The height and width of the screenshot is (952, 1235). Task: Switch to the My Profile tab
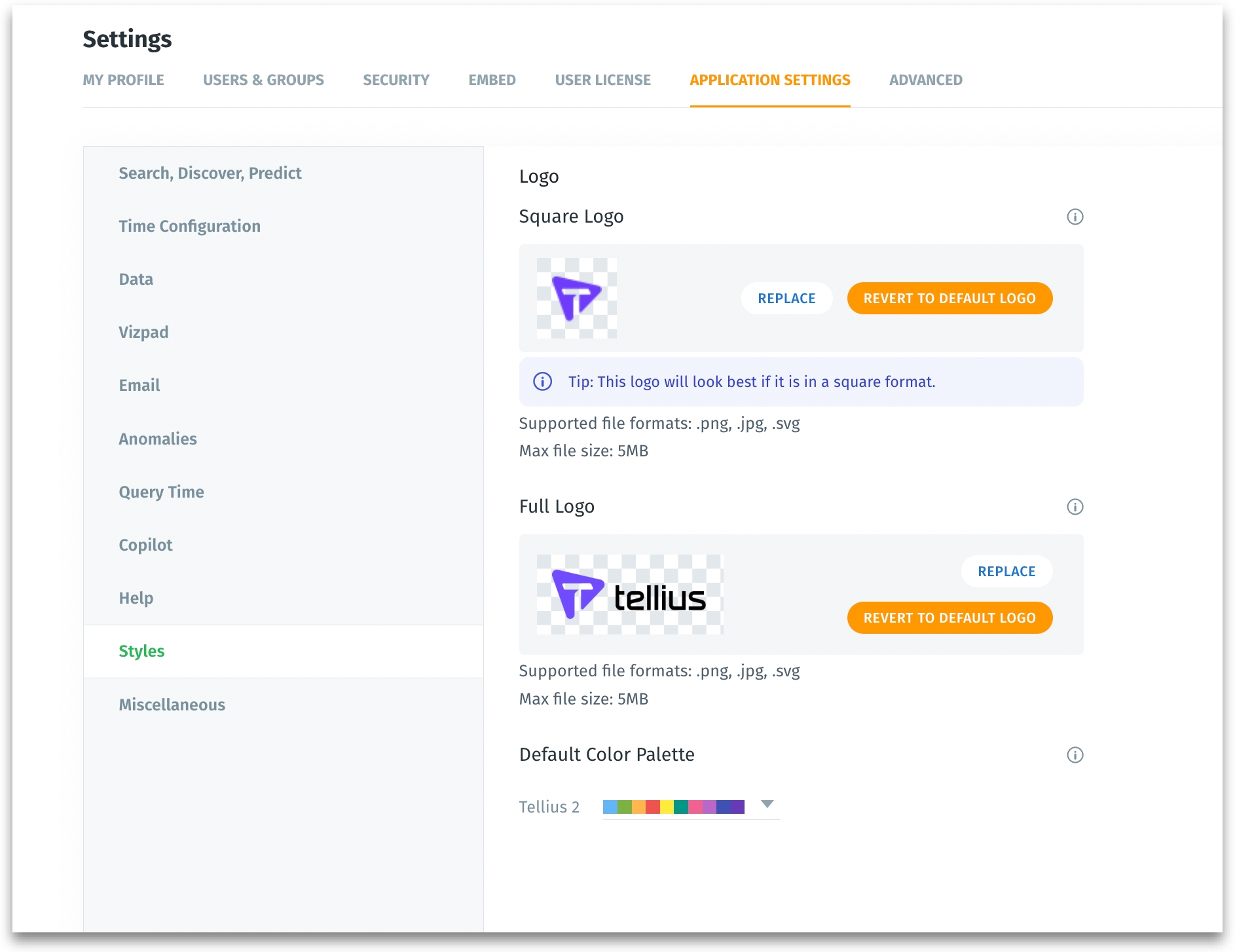tap(123, 80)
